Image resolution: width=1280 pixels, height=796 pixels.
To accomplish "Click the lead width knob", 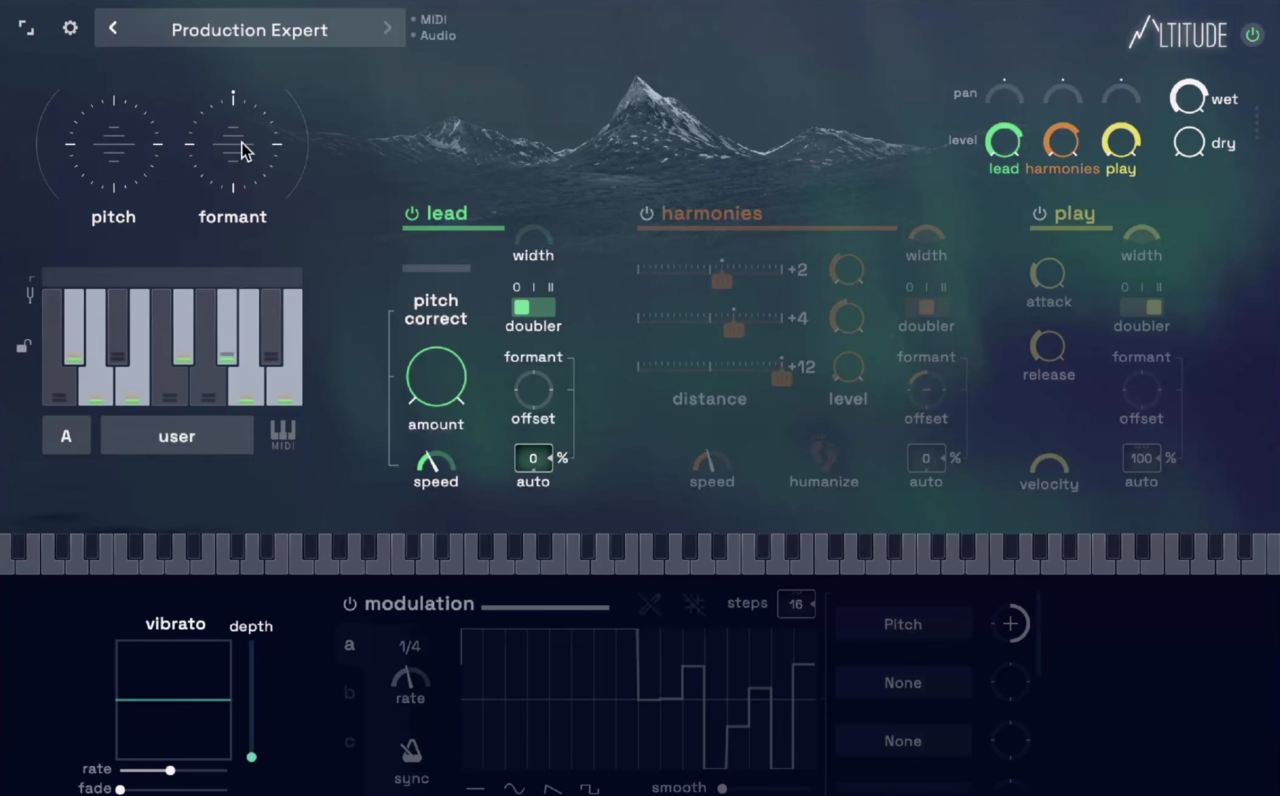I will point(533,236).
